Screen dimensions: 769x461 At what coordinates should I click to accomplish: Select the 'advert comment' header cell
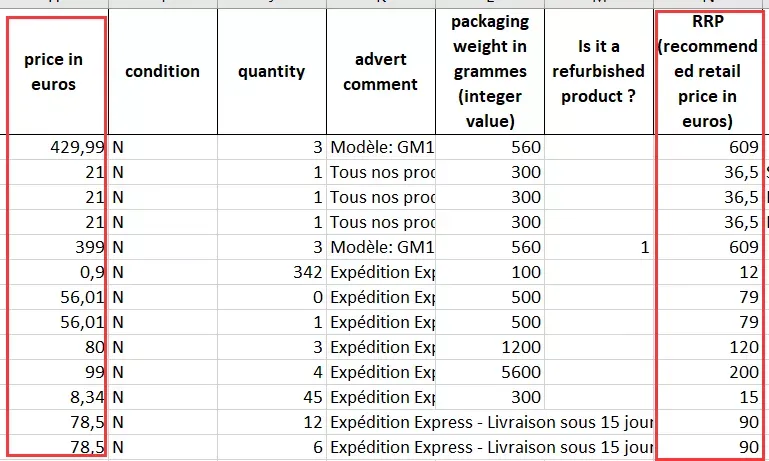point(381,72)
